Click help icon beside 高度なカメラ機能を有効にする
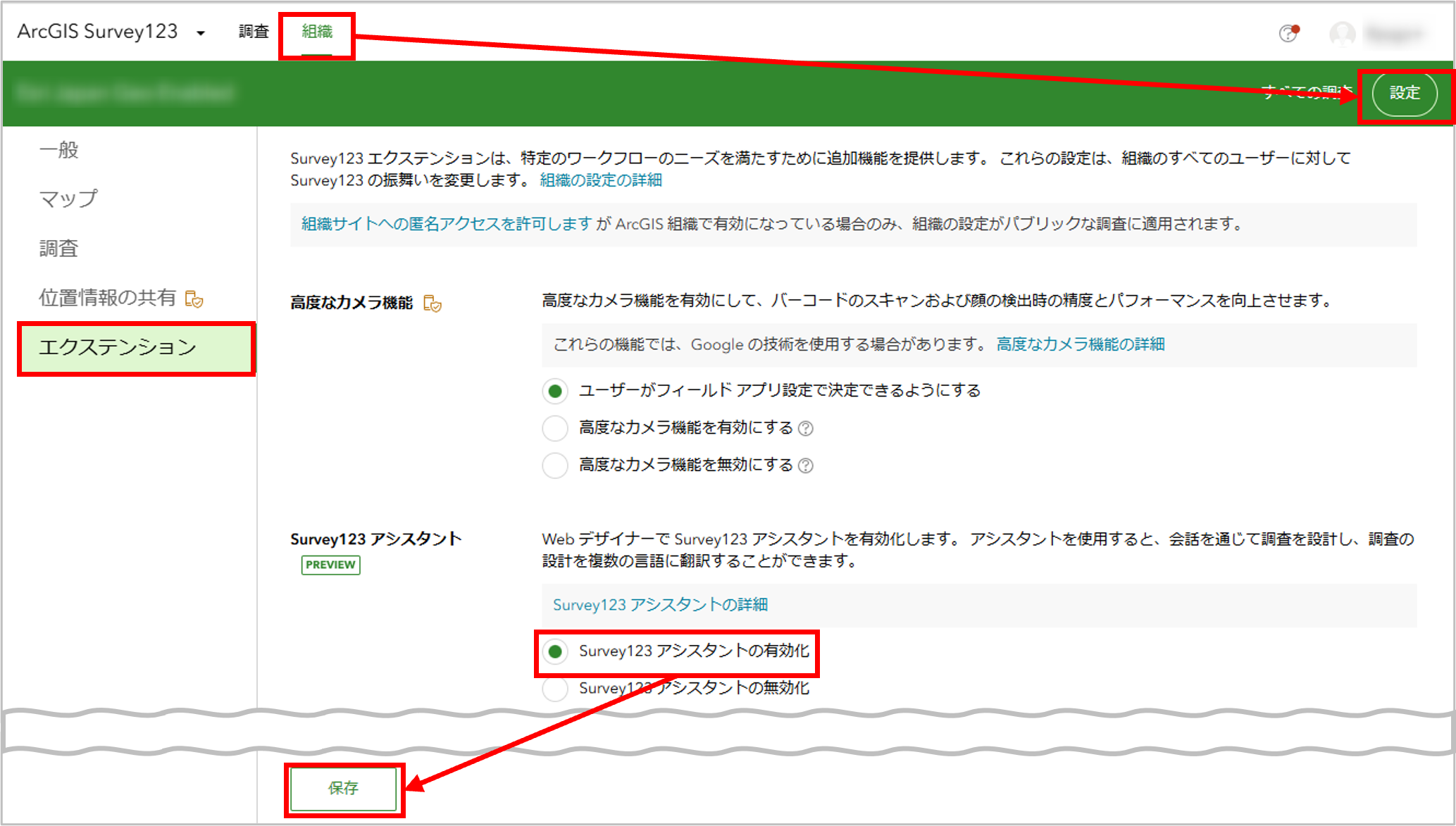 coord(806,428)
